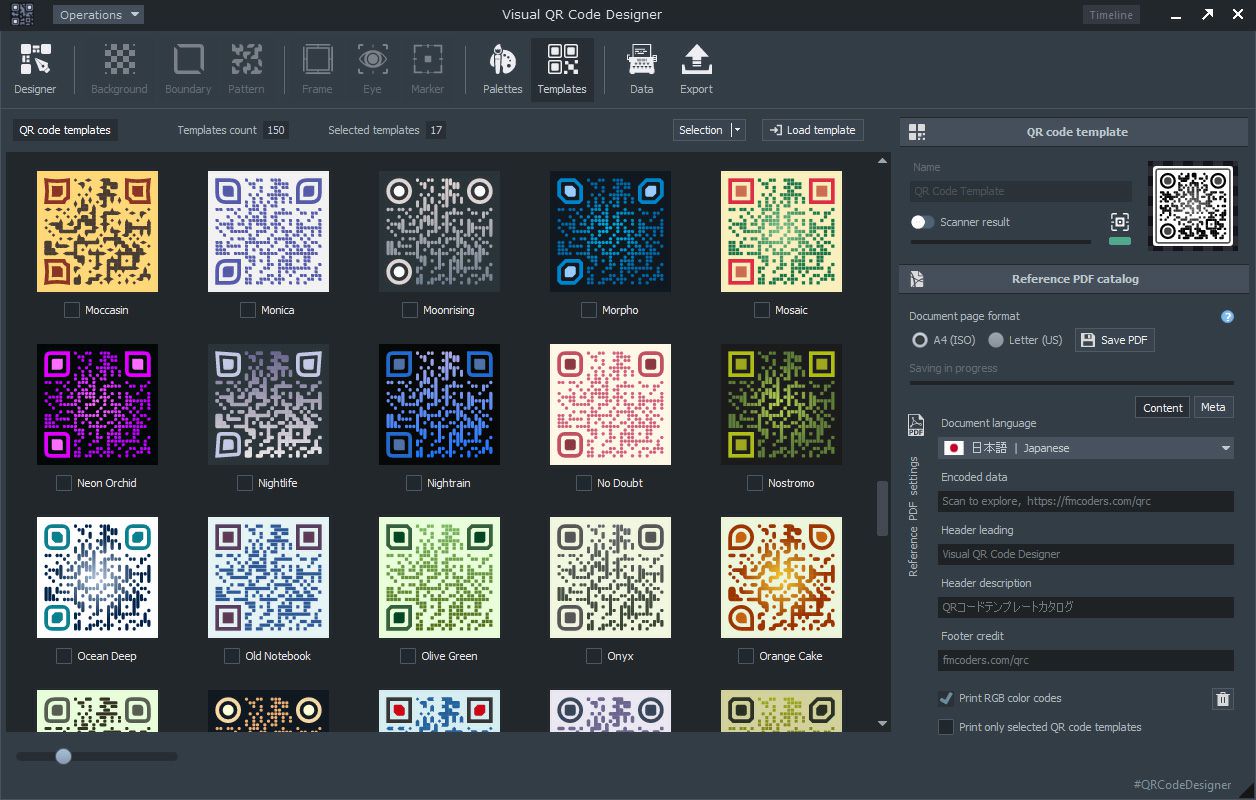Open the Pattern tool

pyautogui.click(x=246, y=69)
